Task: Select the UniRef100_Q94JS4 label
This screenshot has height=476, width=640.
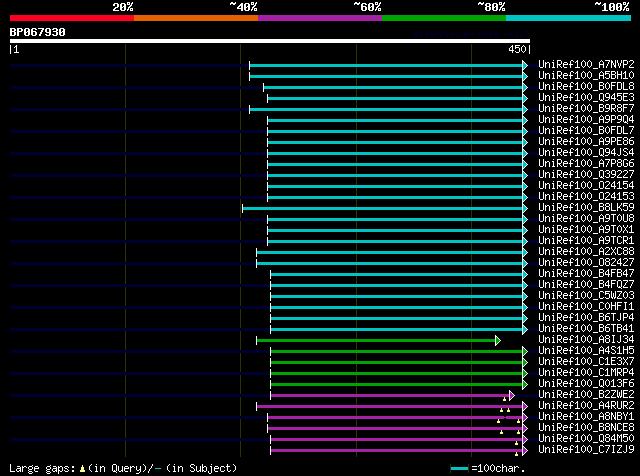Action: click(x=586, y=153)
